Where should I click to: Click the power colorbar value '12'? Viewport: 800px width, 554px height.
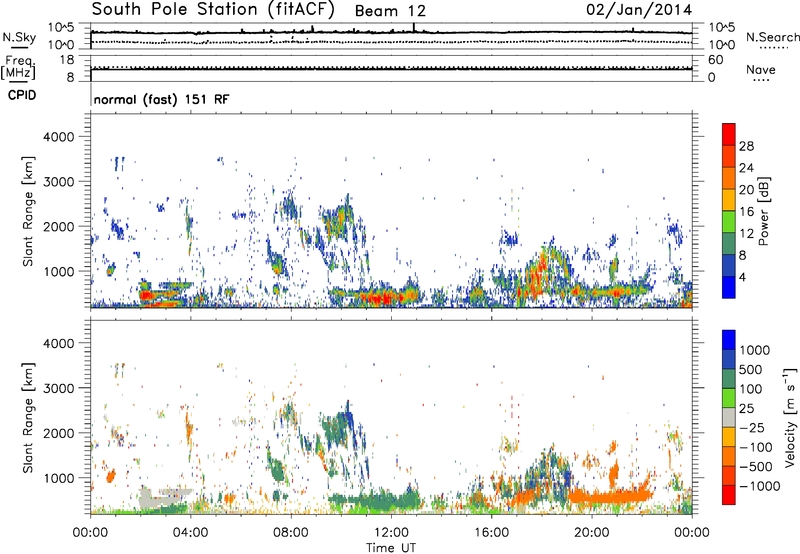click(x=746, y=234)
